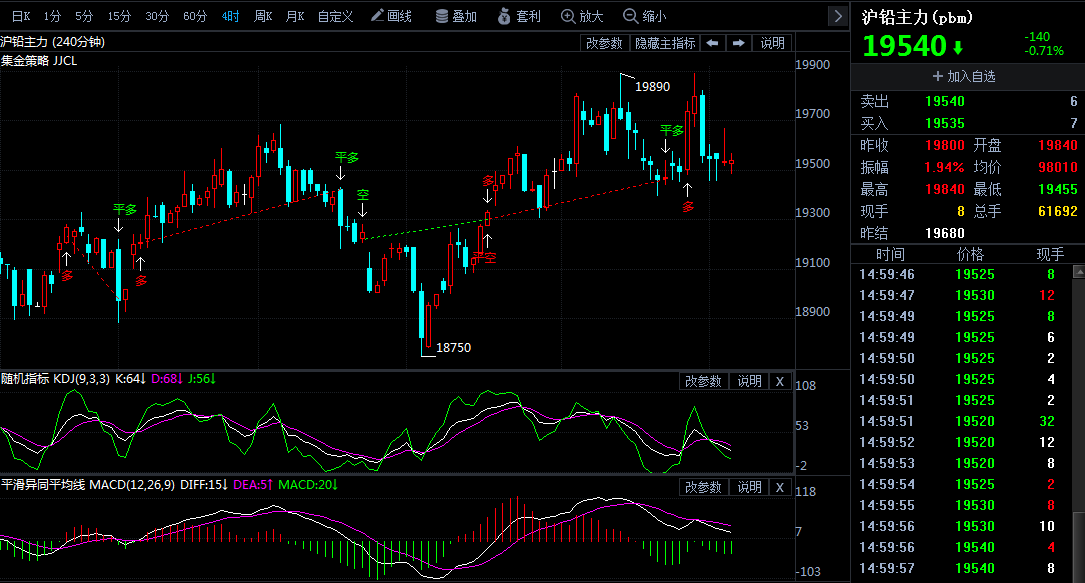1085x583 pixels.
Task: Open the 画线 drawing tool
Action: click(391, 16)
